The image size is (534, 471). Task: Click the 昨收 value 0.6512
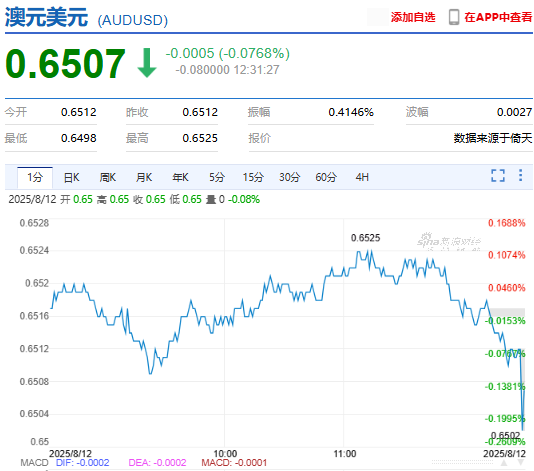pos(200,112)
